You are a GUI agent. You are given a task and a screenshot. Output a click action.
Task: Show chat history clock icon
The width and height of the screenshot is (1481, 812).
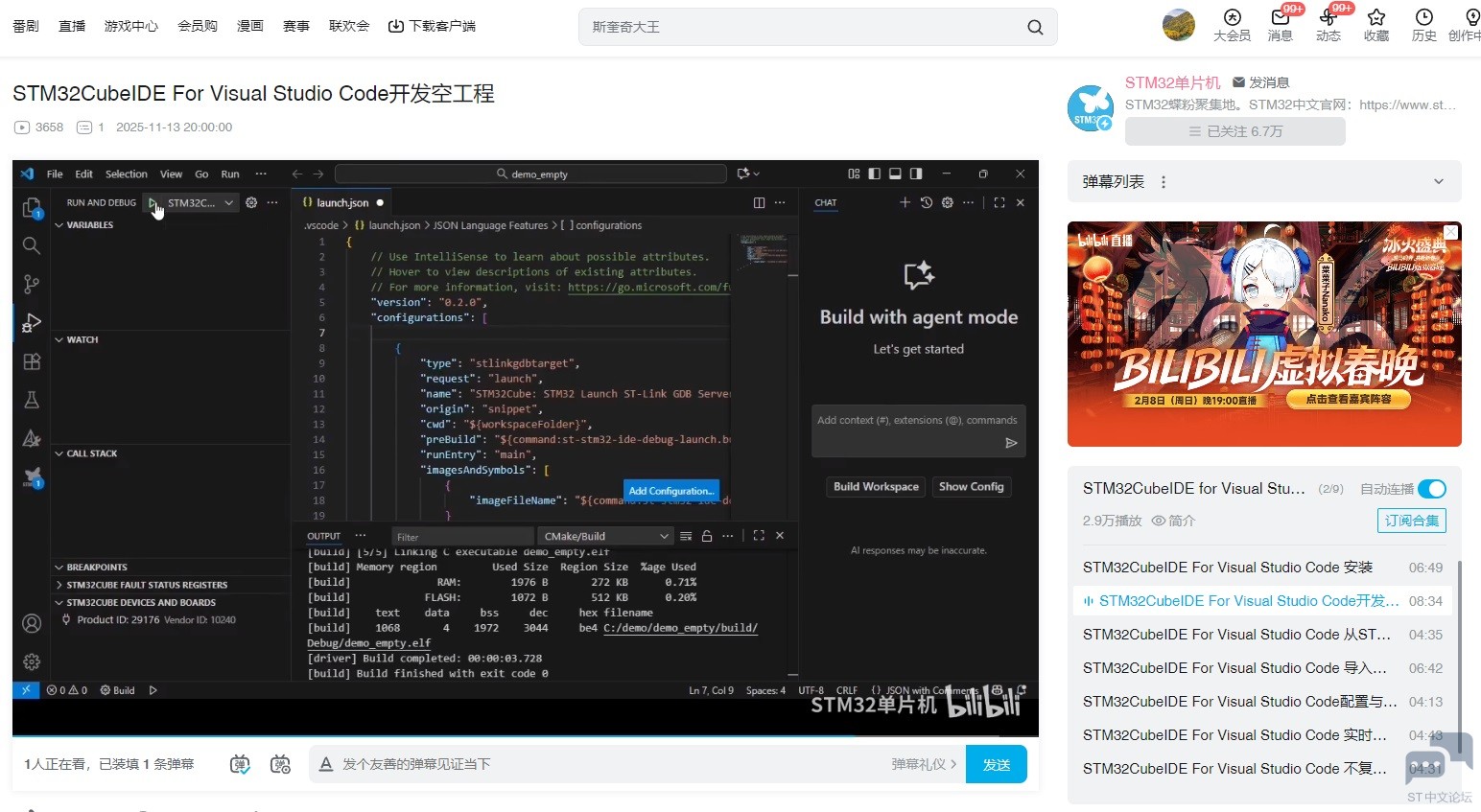[x=927, y=202]
